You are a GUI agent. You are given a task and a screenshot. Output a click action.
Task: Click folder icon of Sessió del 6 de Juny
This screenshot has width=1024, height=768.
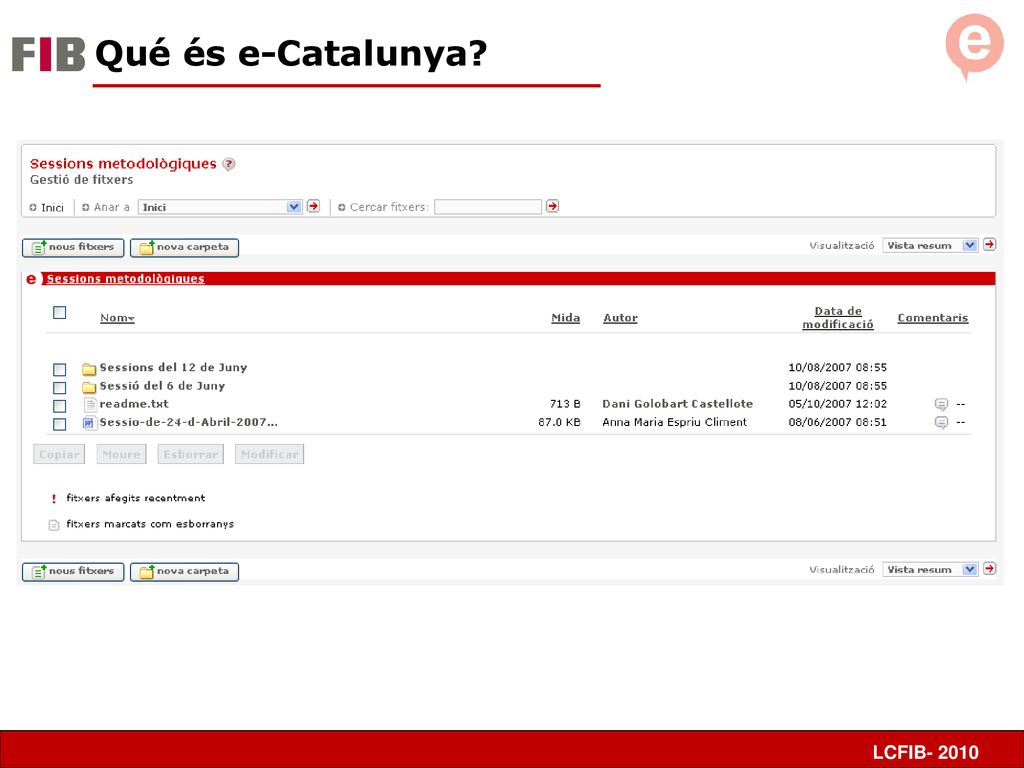coord(89,387)
